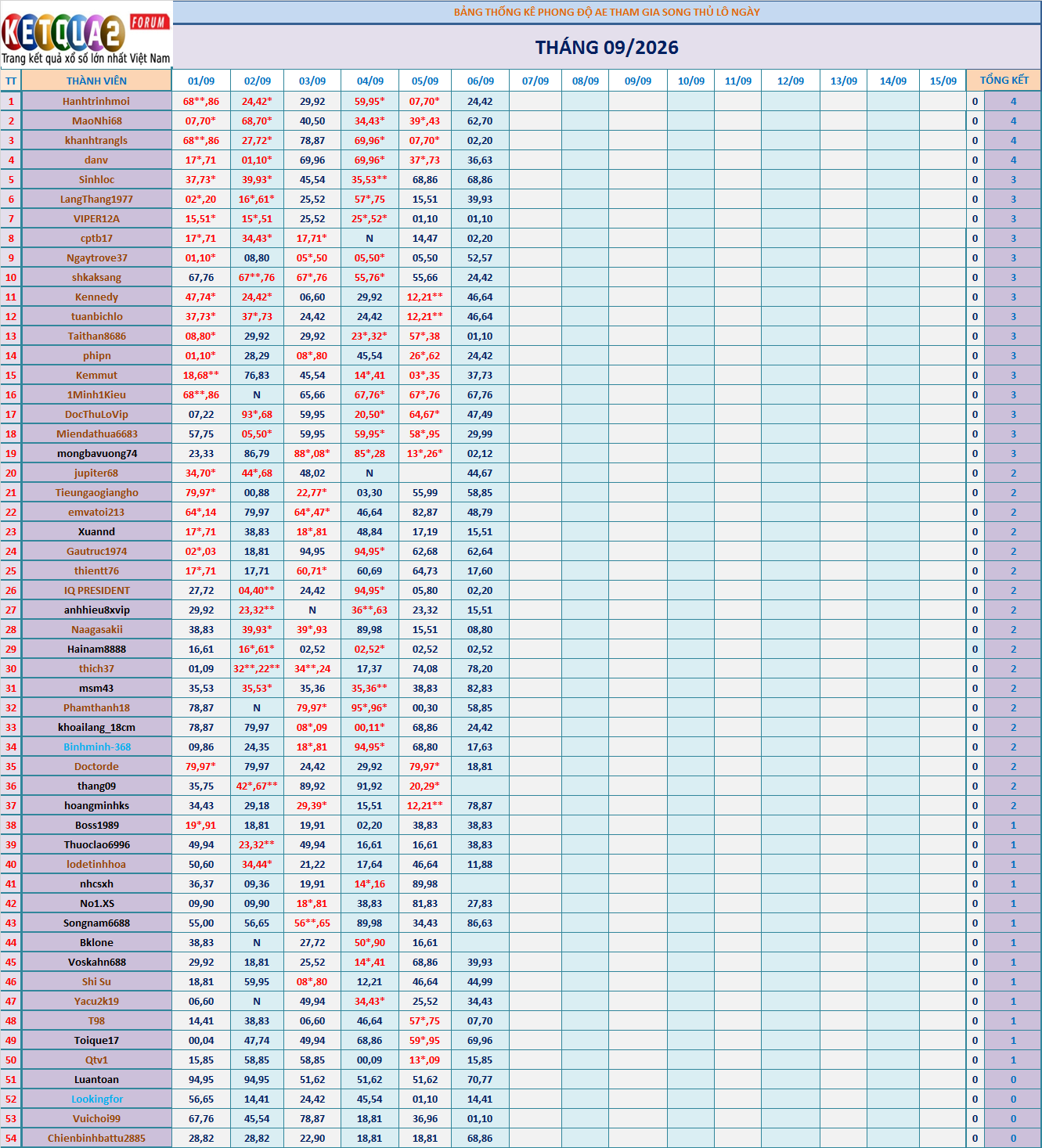
Task: Click the Thuoclao6996 member name
Action: 96,844
